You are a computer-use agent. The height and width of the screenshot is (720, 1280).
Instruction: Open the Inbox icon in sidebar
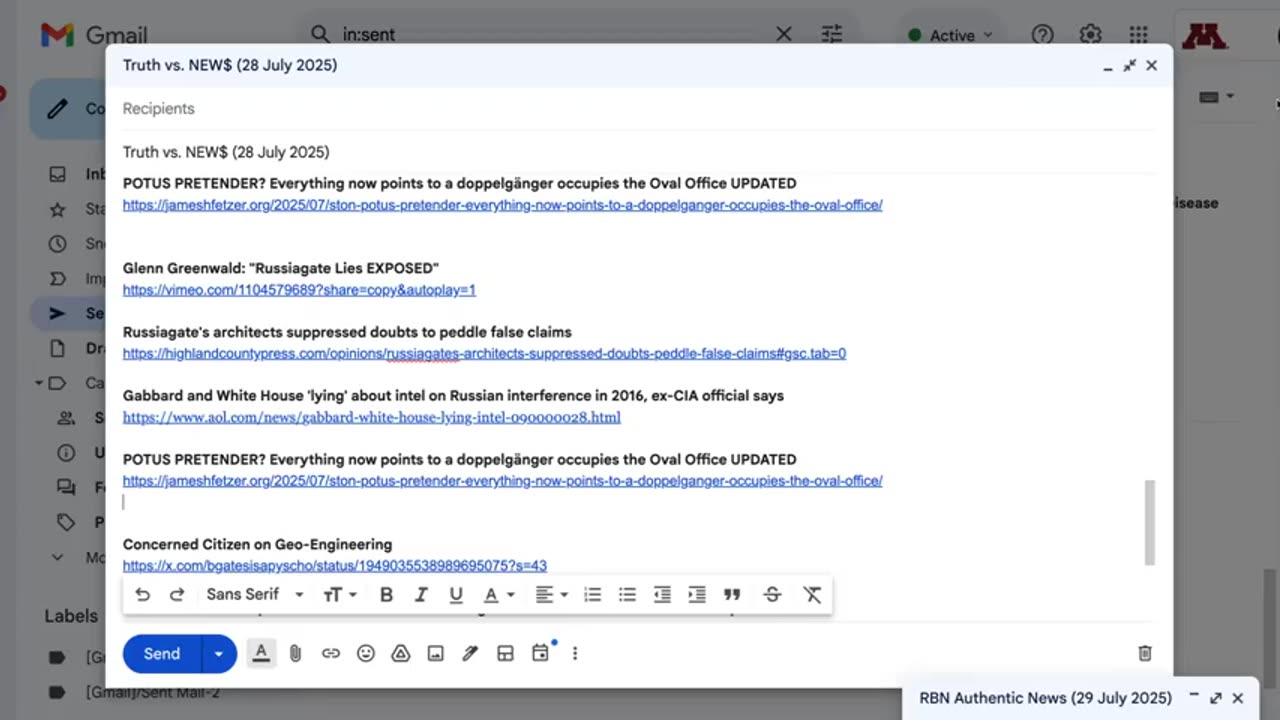(57, 174)
